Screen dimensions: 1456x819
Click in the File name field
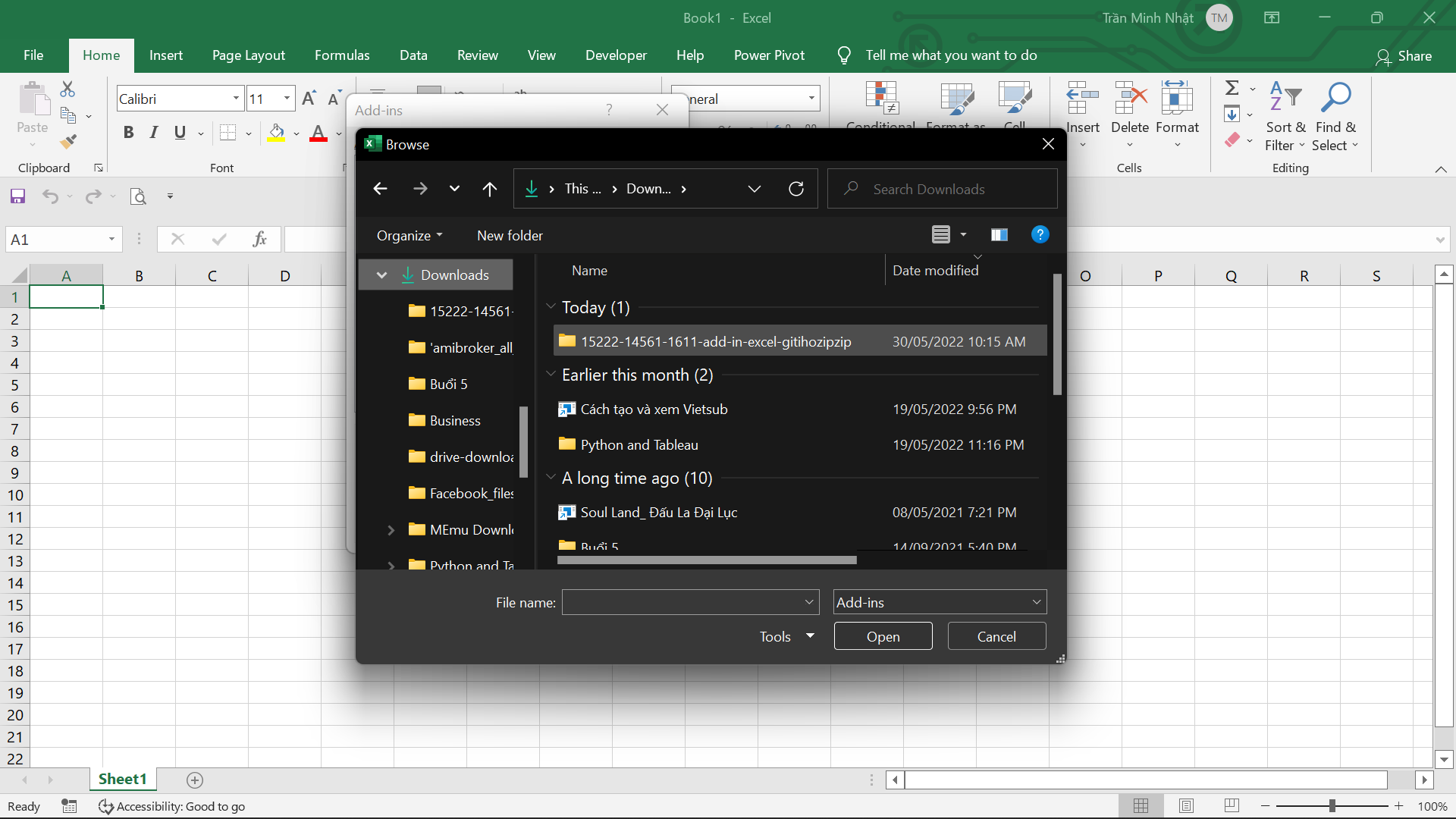click(x=682, y=602)
